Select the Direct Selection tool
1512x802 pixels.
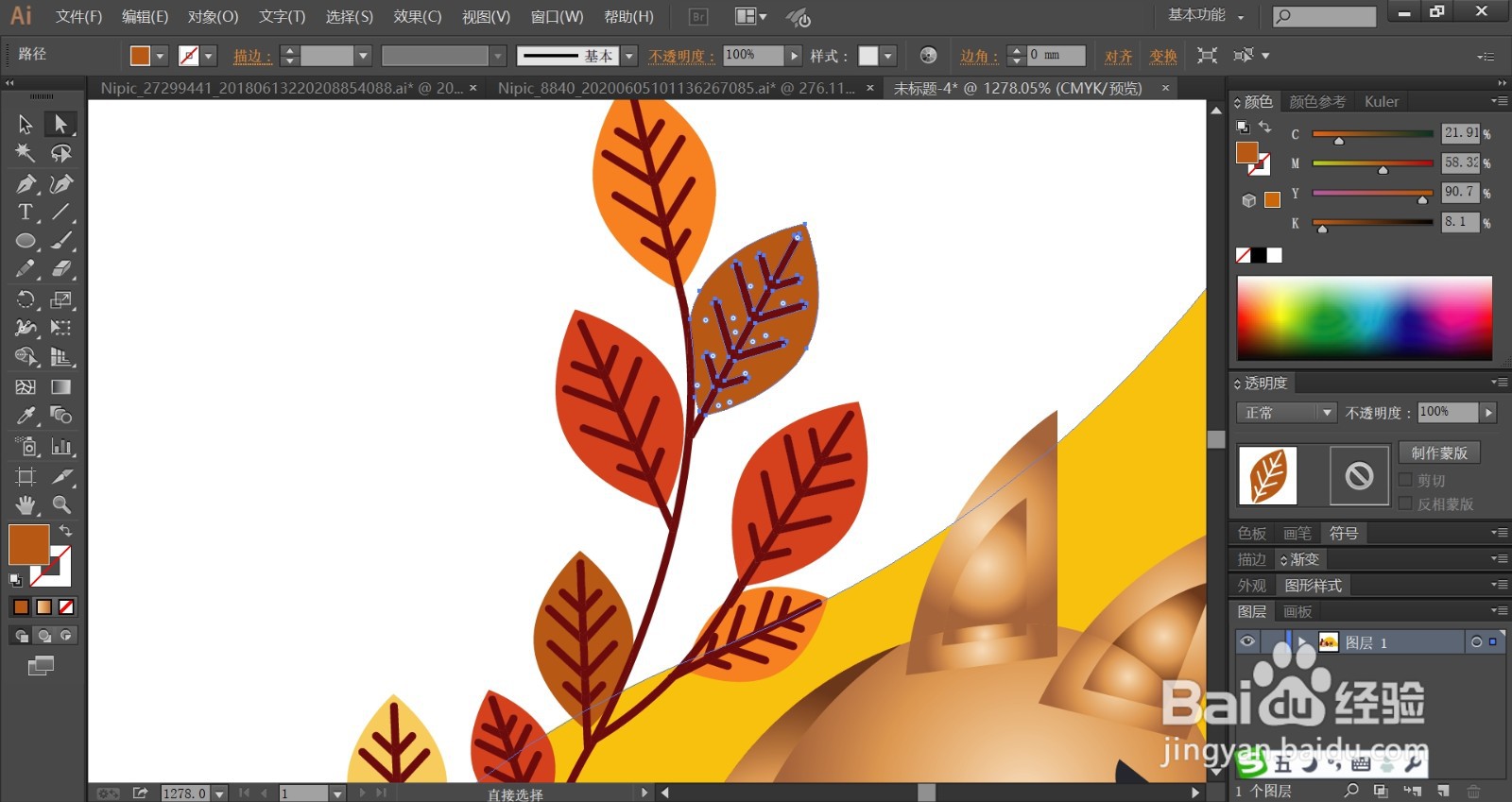click(x=60, y=124)
